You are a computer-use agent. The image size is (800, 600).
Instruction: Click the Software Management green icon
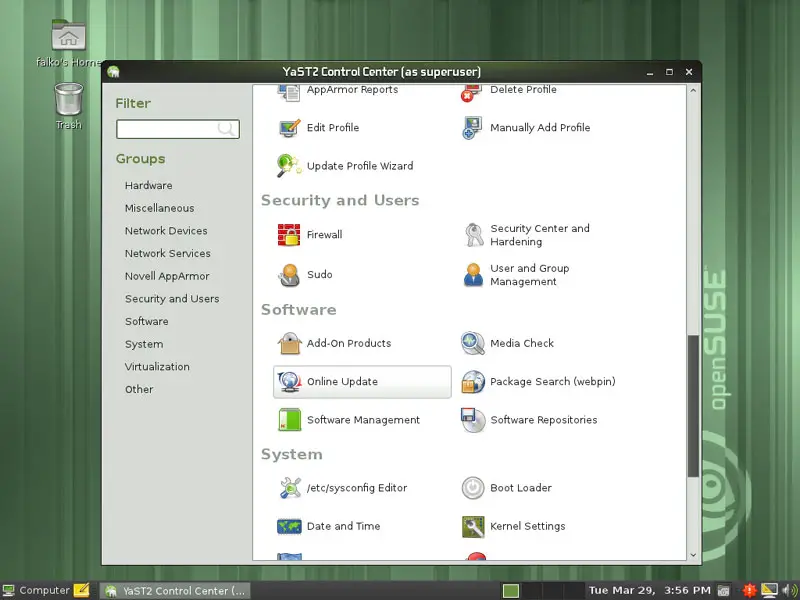click(x=289, y=420)
